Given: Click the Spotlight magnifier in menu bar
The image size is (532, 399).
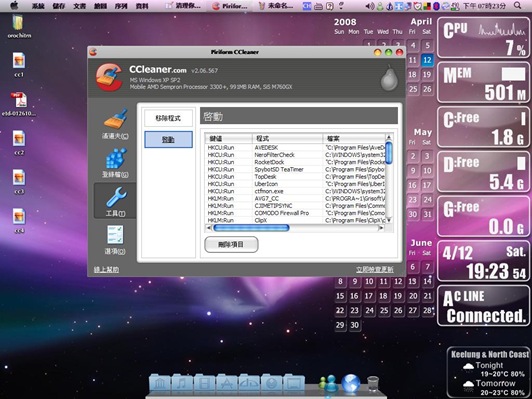Looking at the screenshot, I should click(517, 5).
